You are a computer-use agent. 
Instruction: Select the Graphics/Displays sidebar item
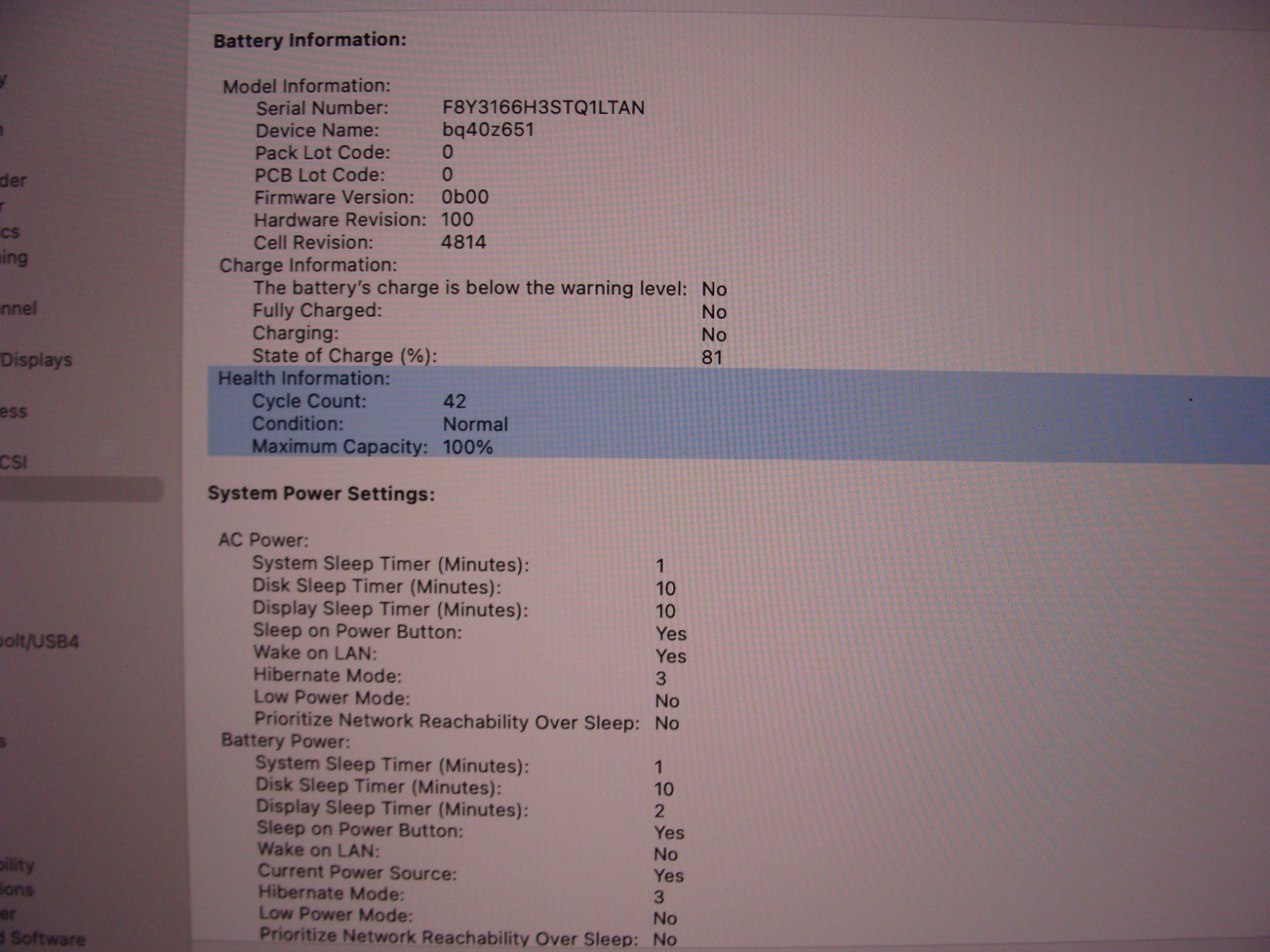click(x=37, y=359)
